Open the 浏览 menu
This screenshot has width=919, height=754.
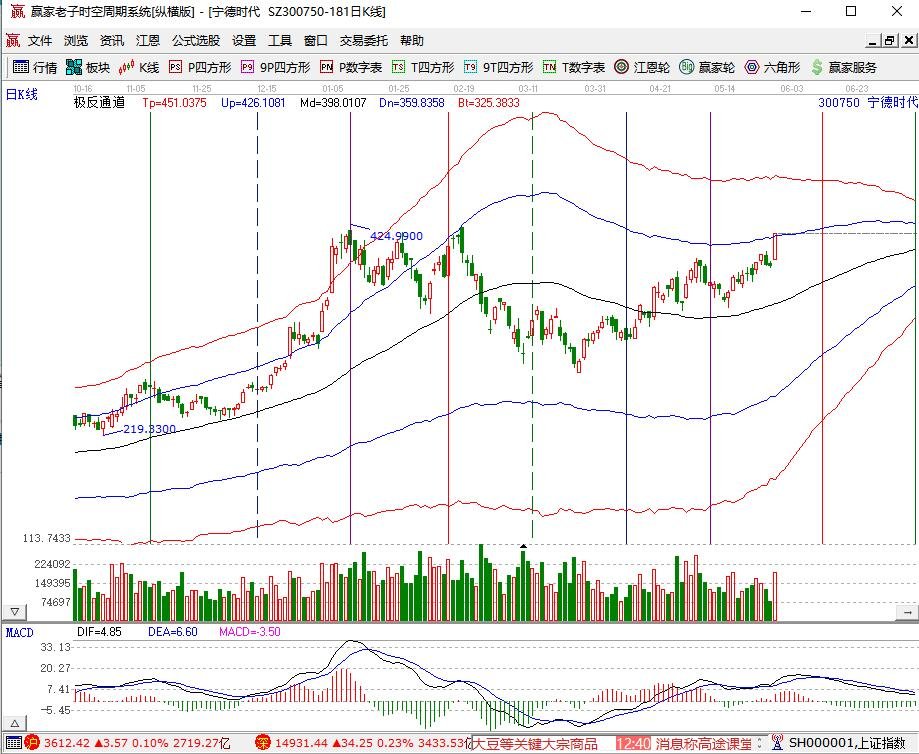coord(76,40)
